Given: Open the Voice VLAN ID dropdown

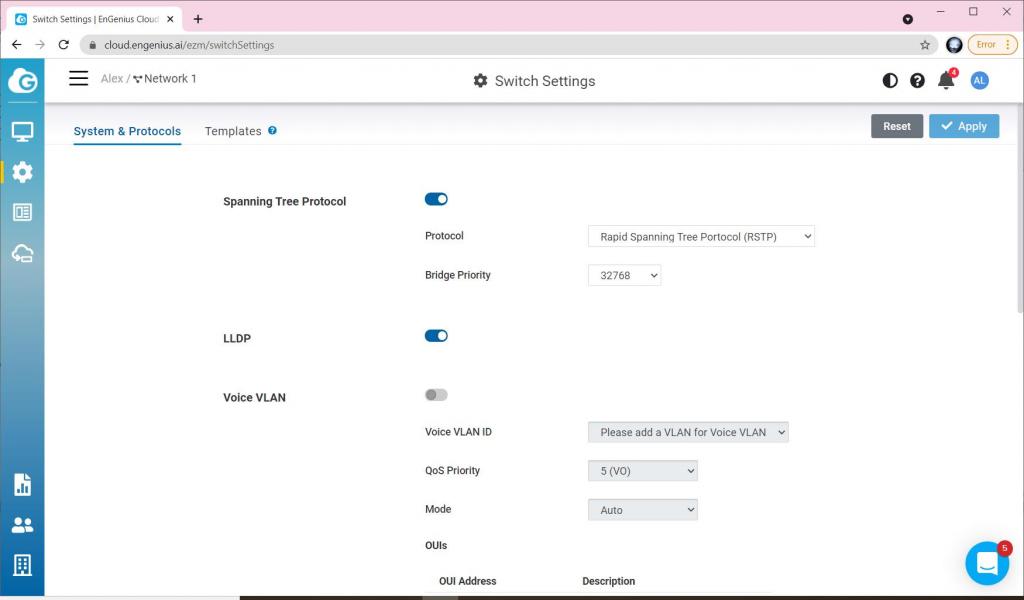Looking at the screenshot, I should pyautogui.click(x=688, y=432).
